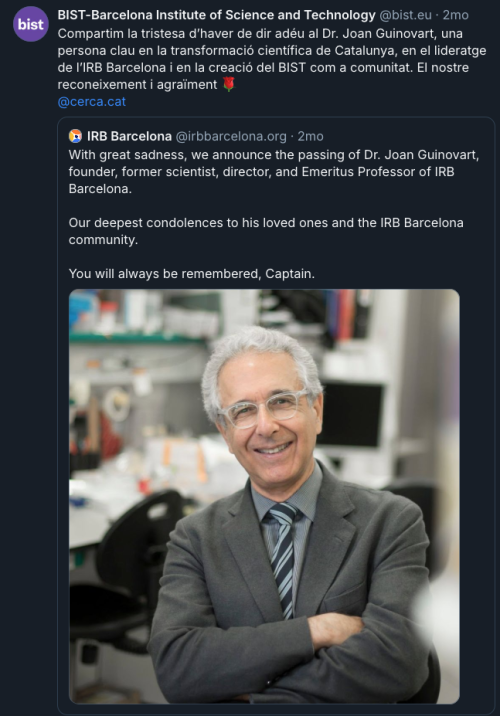Open the Catalan post text starting 'Compartim la tristesa'

click(272, 59)
